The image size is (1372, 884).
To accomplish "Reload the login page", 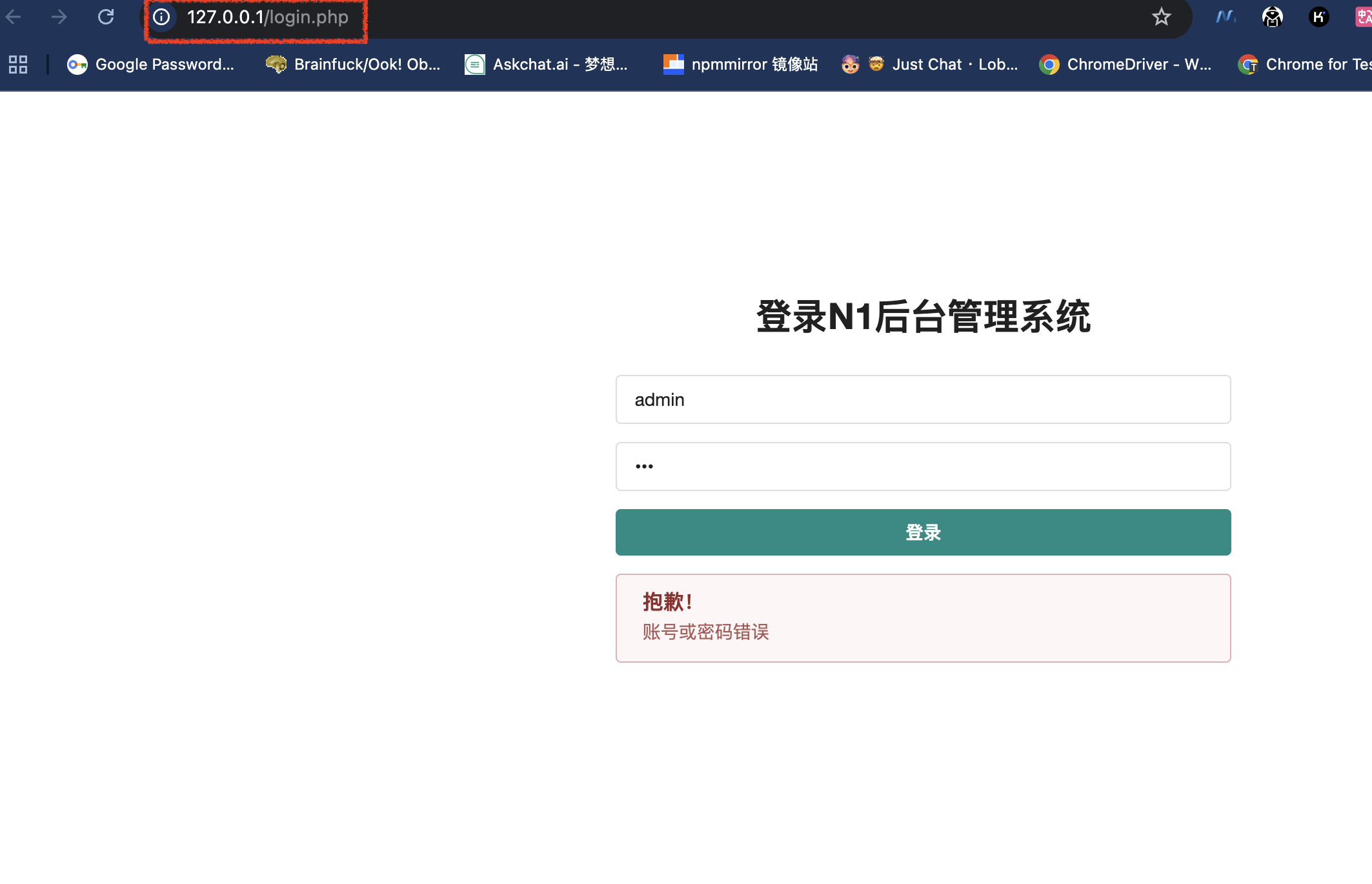I will pyautogui.click(x=106, y=17).
